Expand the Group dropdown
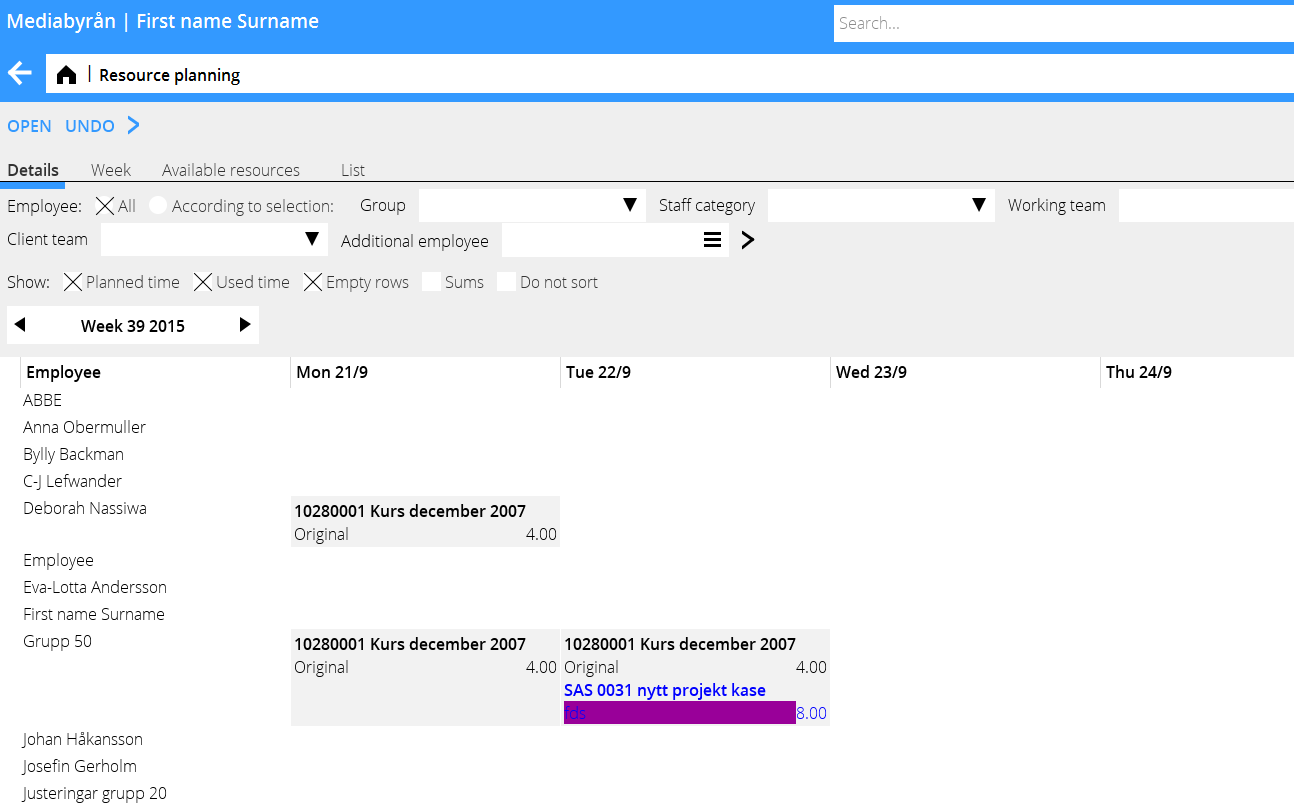The height and width of the screenshot is (804, 1294). pyautogui.click(x=630, y=206)
